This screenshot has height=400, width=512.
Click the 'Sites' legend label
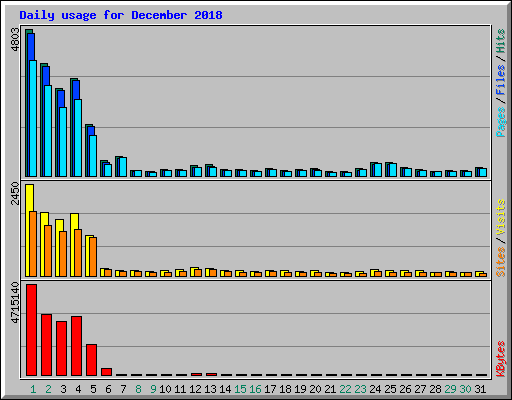click(500, 262)
